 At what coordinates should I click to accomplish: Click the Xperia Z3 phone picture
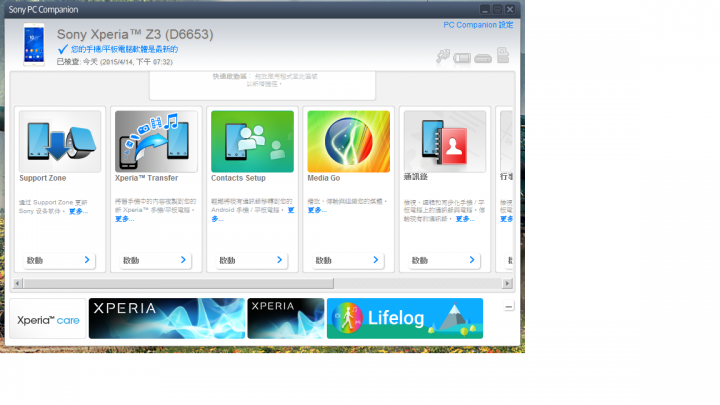[x=34, y=45]
